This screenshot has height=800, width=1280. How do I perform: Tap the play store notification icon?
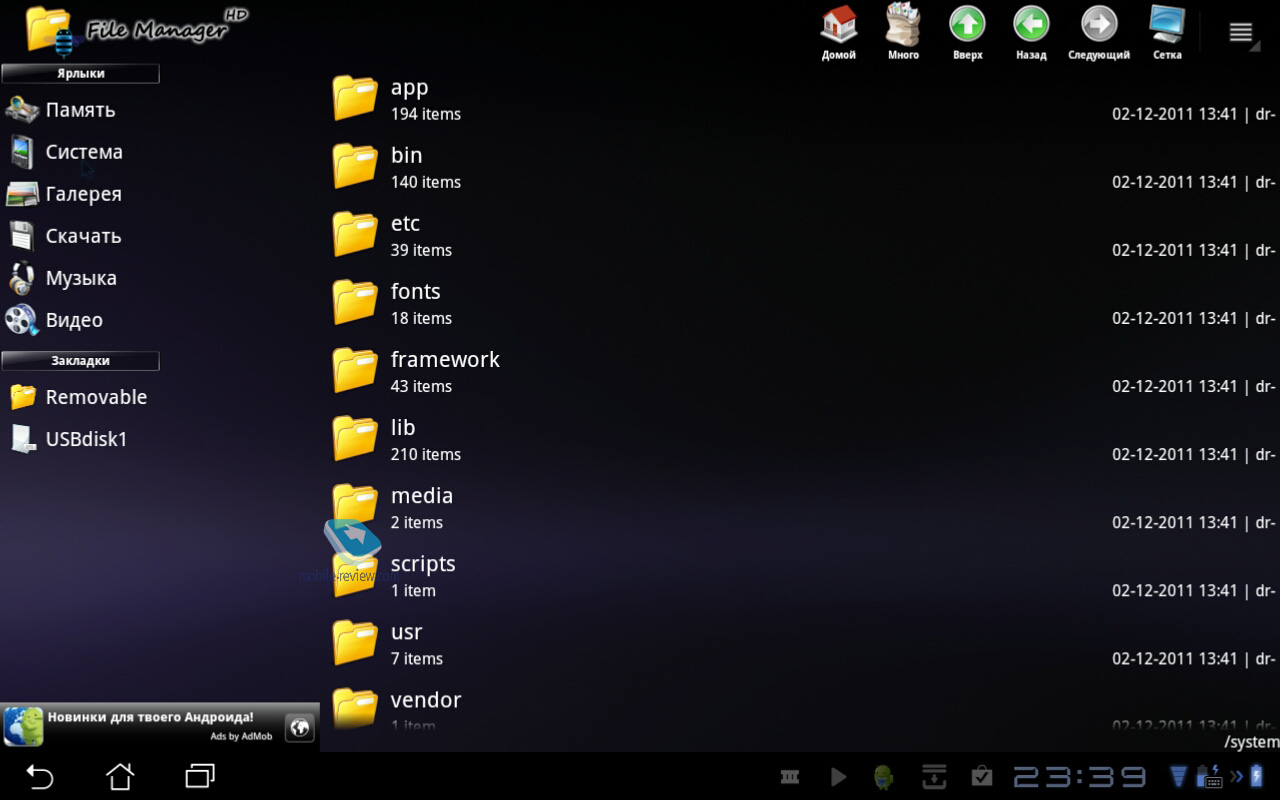[x=982, y=776]
